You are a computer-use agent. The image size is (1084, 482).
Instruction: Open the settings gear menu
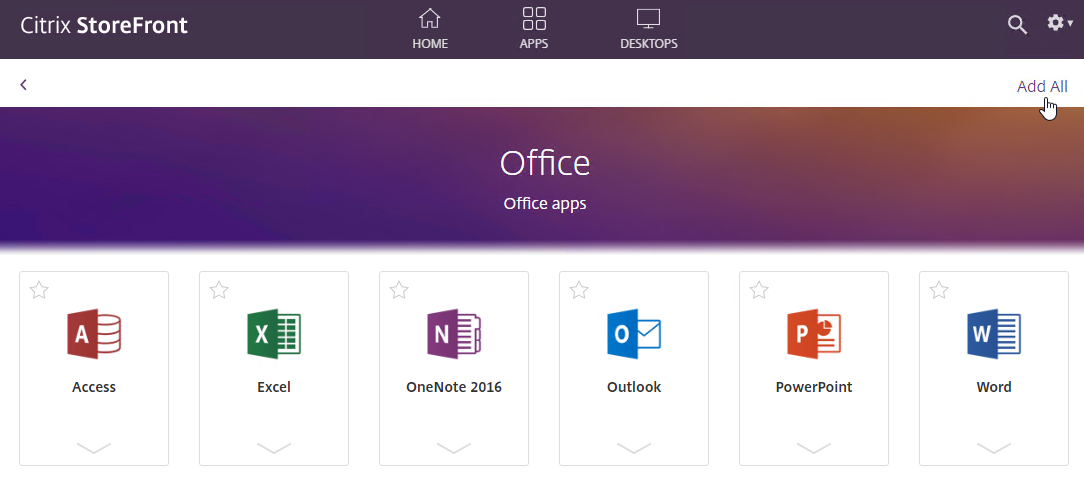[1059, 24]
